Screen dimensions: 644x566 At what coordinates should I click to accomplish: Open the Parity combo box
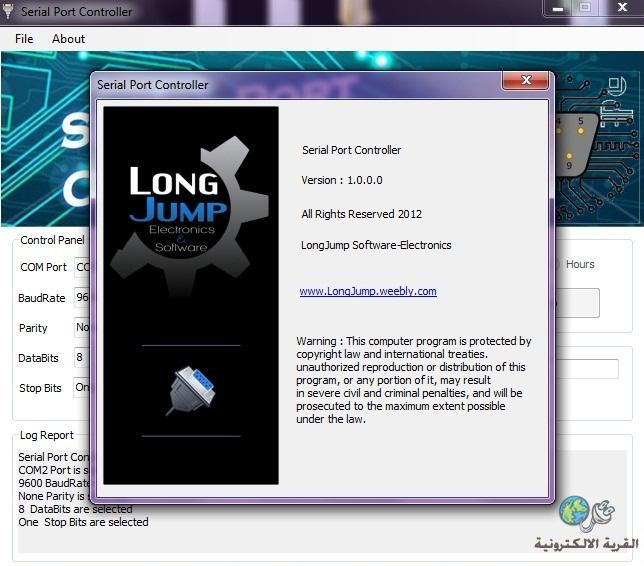(x=82, y=327)
